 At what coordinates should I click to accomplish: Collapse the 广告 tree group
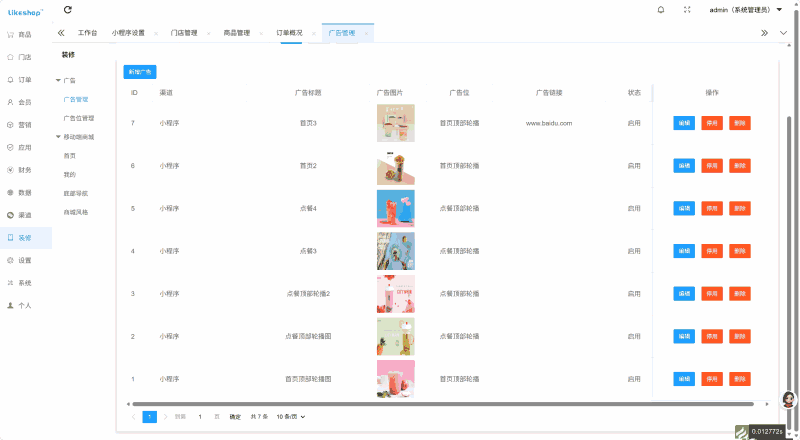[x=58, y=81]
